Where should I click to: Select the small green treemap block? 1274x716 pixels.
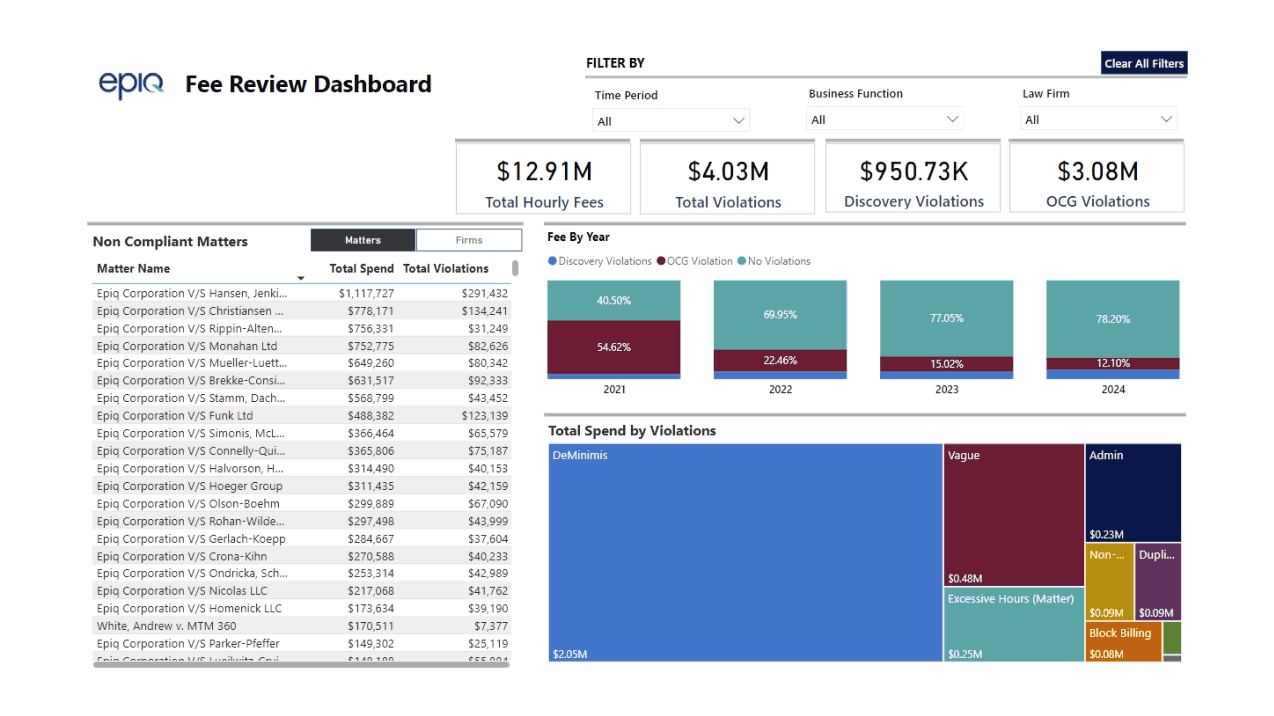pyautogui.click(x=1172, y=638)
